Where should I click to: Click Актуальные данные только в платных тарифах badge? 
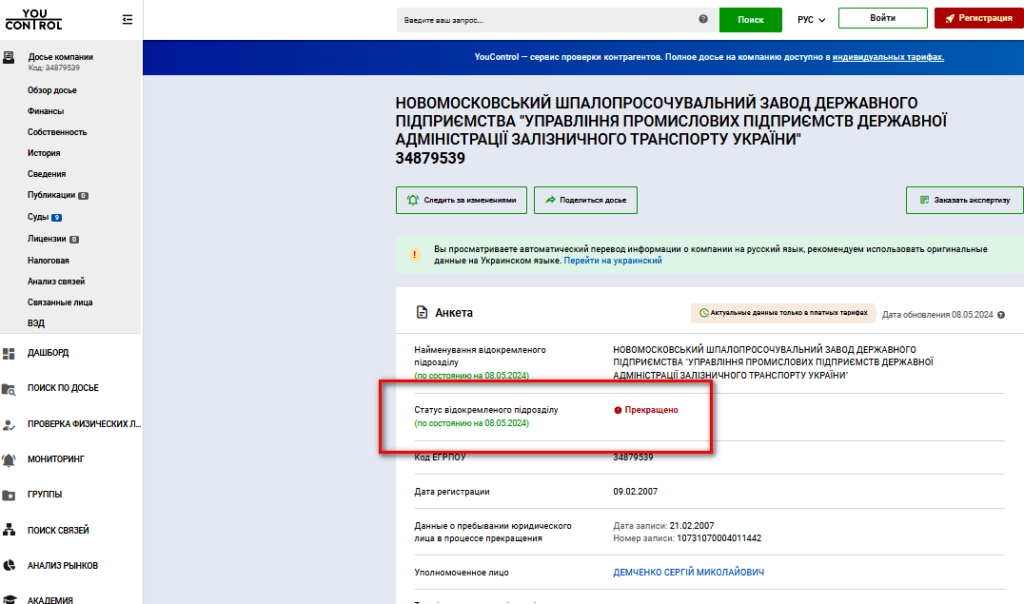pos(783,313)
